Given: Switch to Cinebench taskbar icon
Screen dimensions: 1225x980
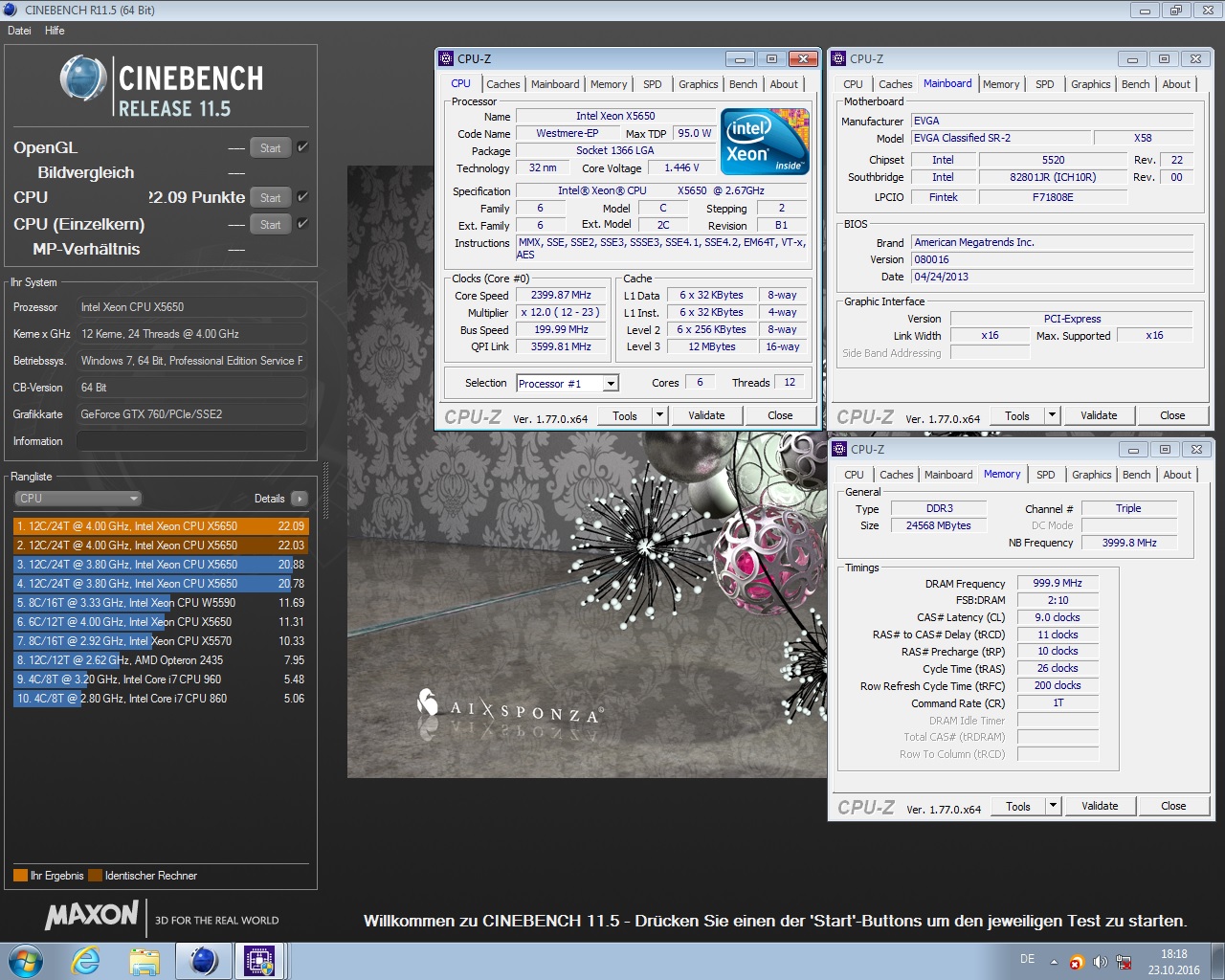Looking at the screenshot, I should (204, 961).
